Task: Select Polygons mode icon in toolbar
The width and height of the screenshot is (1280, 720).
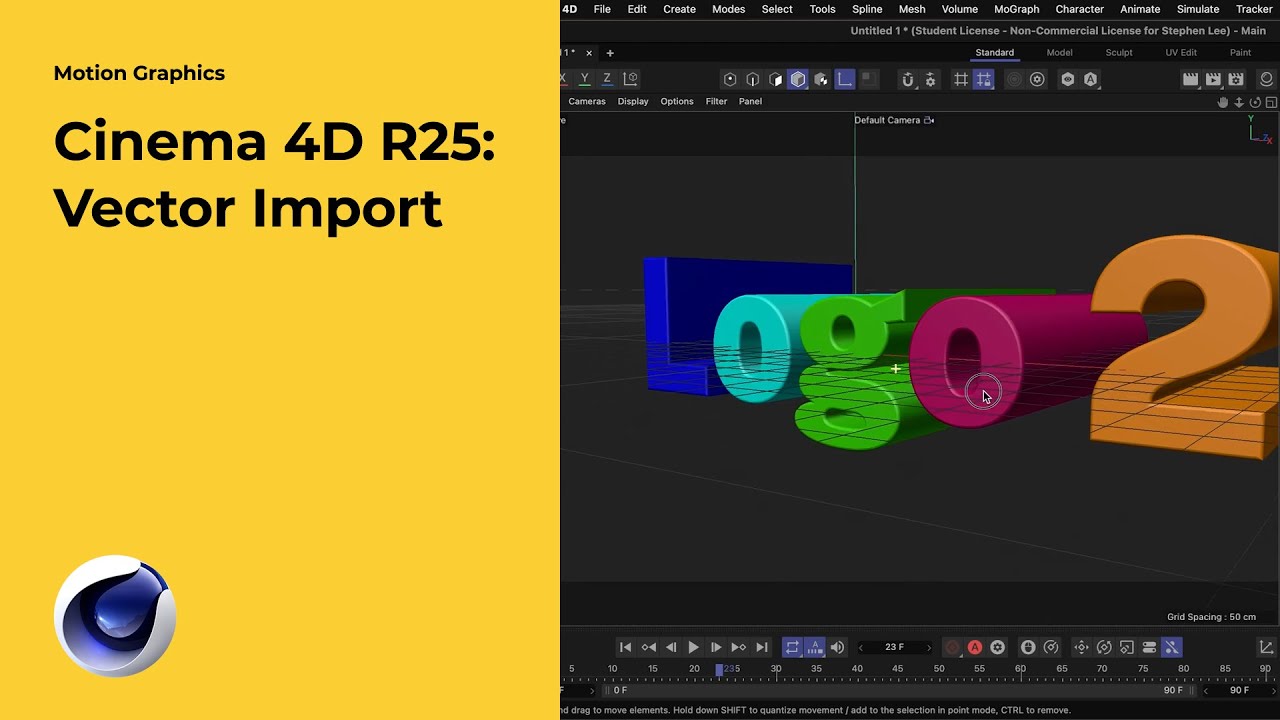Action: coord(775,79)
